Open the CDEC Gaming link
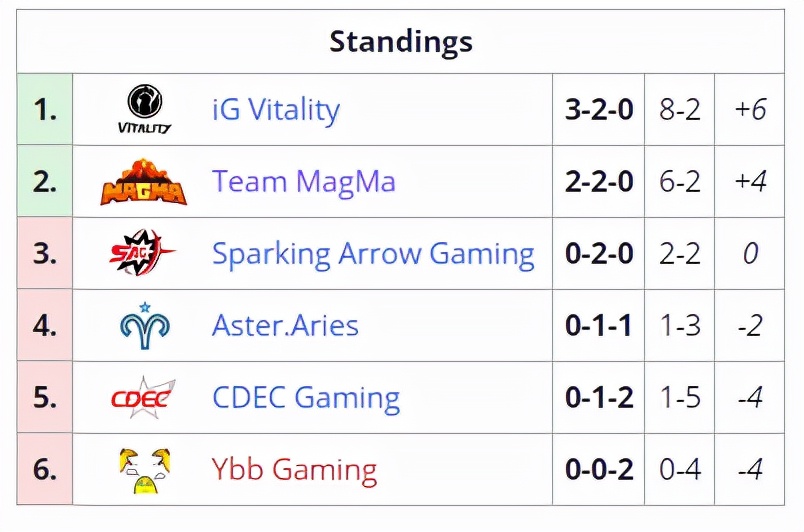Image resolution: width=804 pixels, height=532 pixels. tap(306, 398)
